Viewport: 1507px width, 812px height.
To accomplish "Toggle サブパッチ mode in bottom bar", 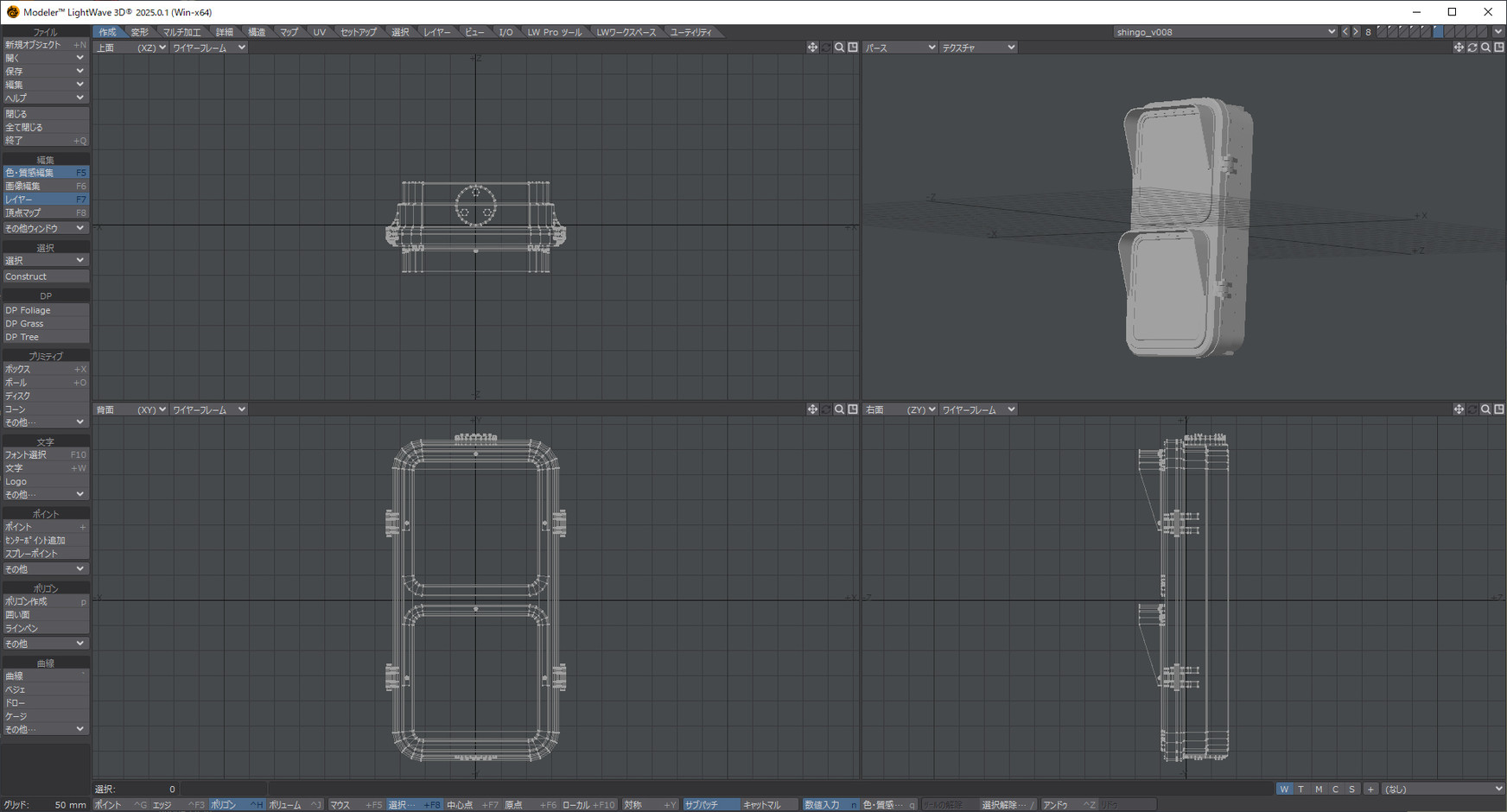I will tap(710, 805).
